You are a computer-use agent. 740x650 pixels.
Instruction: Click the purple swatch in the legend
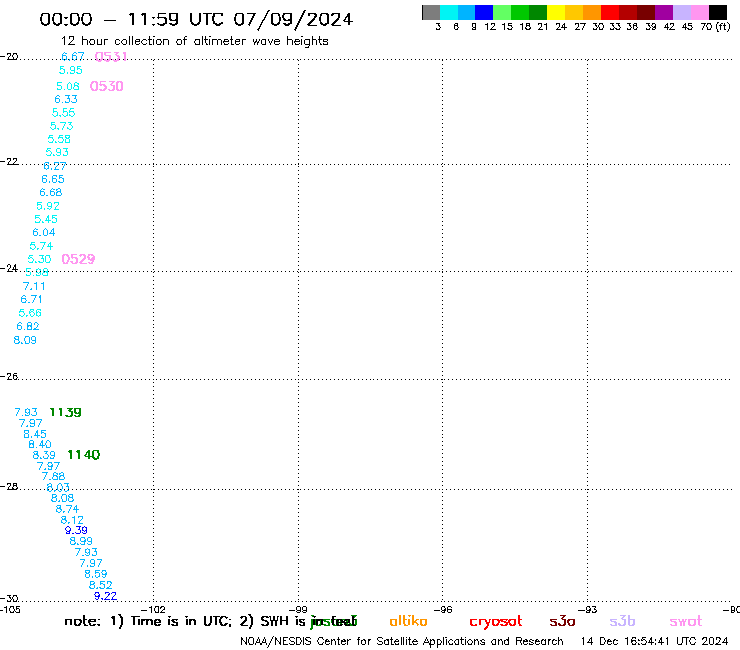point(664,12)
